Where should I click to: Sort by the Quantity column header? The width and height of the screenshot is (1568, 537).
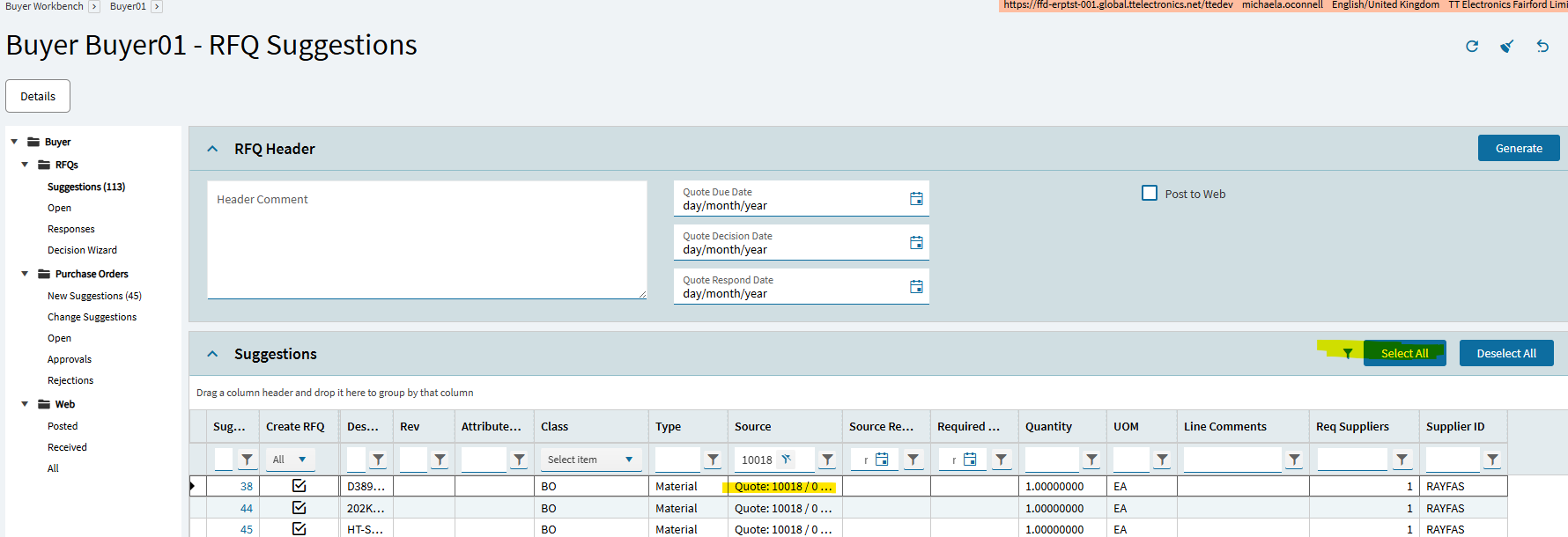[1048, 426]
